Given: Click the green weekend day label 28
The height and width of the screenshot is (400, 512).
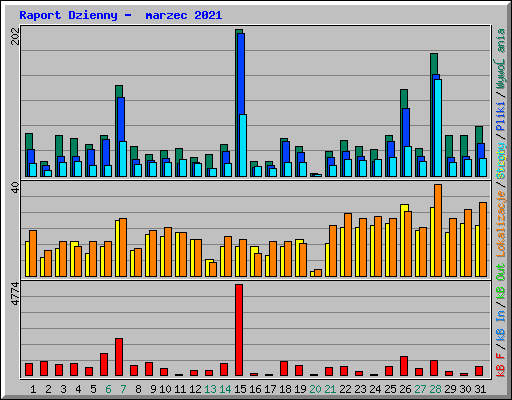Looking at the screenshot, I should [435, 389].
